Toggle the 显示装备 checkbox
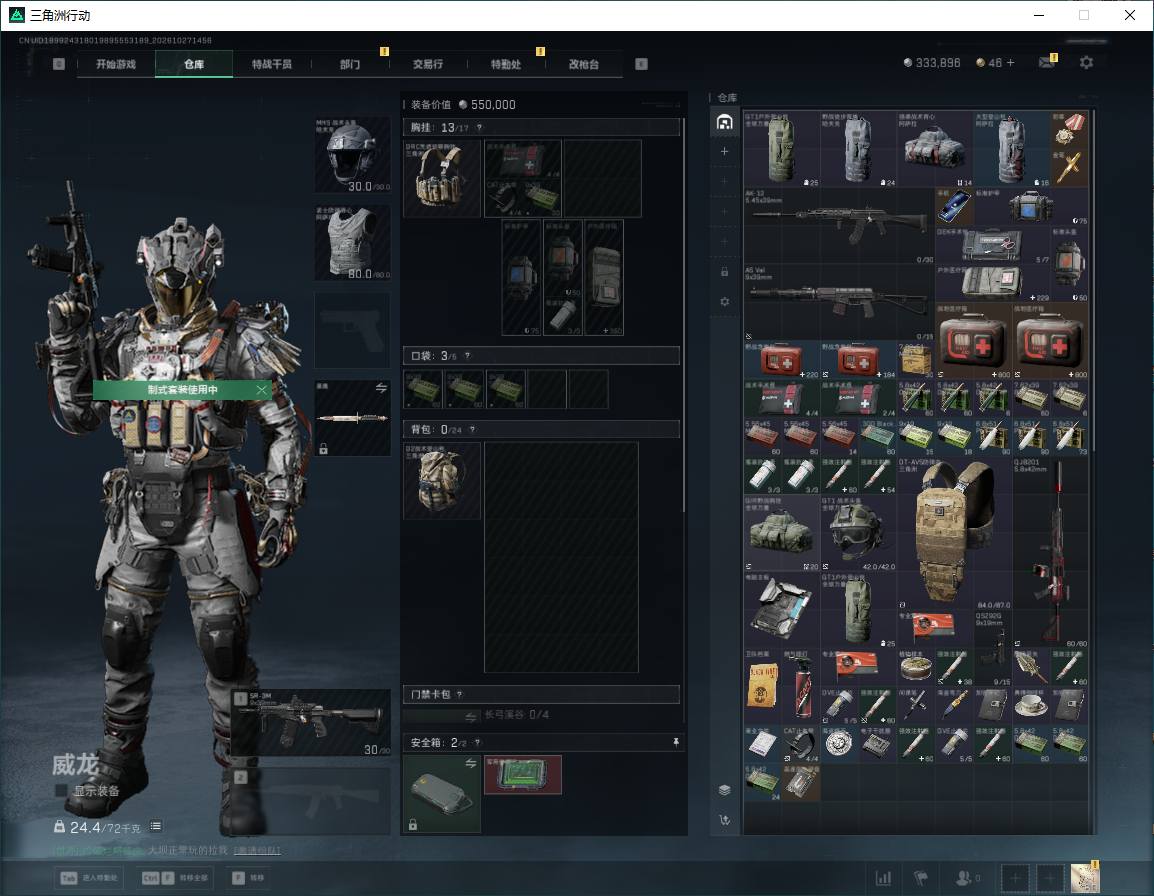The height and width of the screenshot is (896, 1154). point(61,791)
